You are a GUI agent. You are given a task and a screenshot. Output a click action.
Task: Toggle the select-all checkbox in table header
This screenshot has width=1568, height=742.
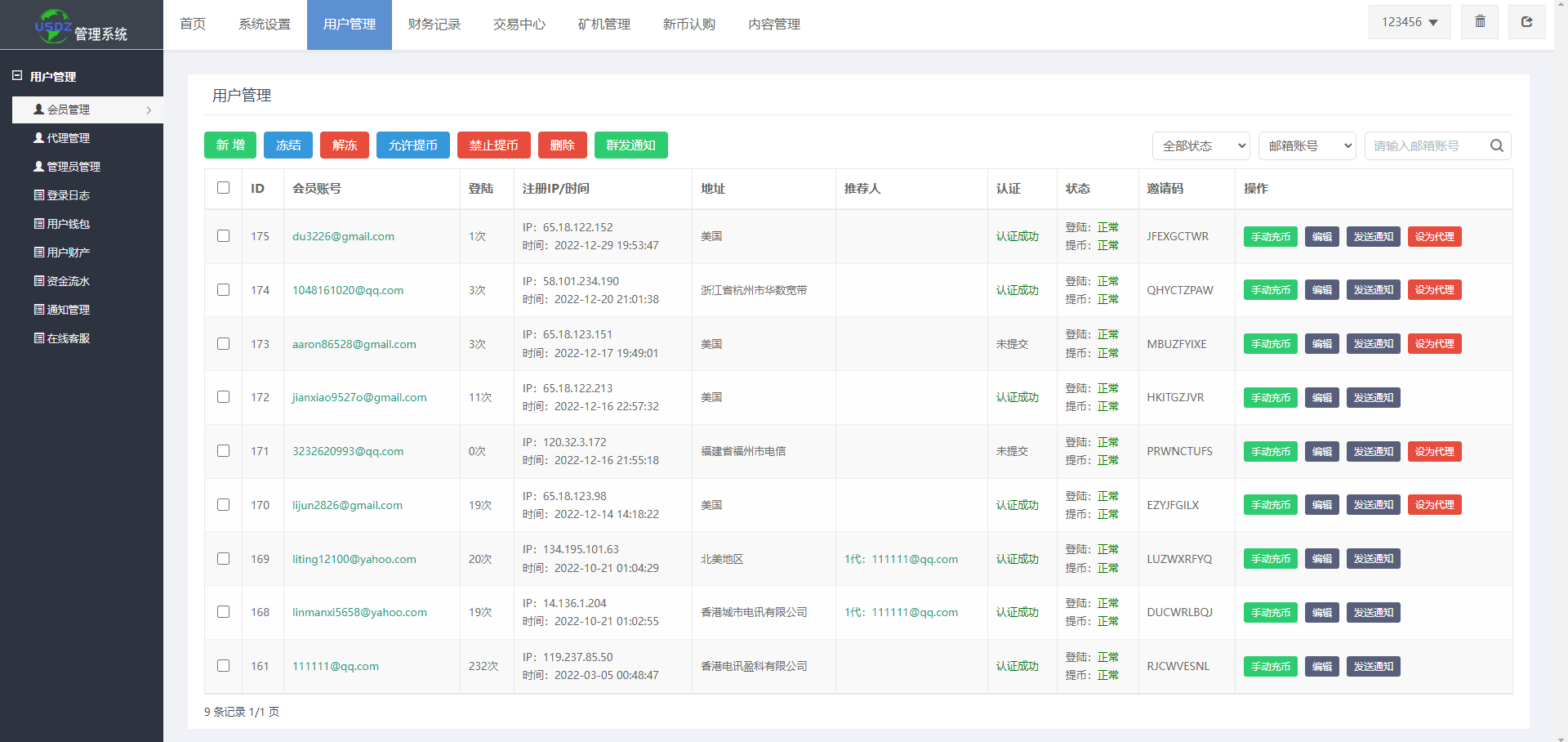point(223,188)
